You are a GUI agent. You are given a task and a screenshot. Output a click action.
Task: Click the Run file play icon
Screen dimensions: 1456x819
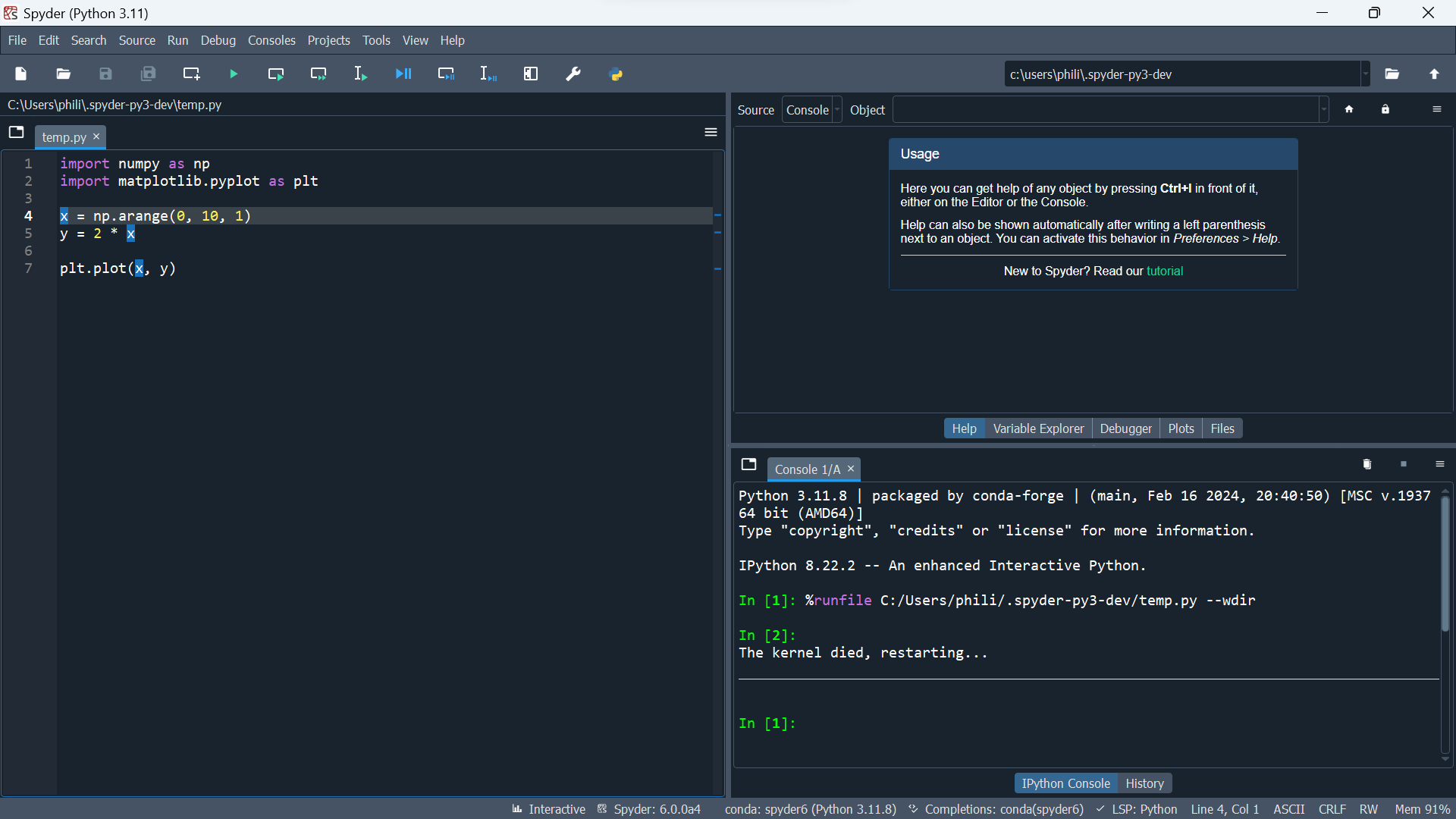[234, 74]
